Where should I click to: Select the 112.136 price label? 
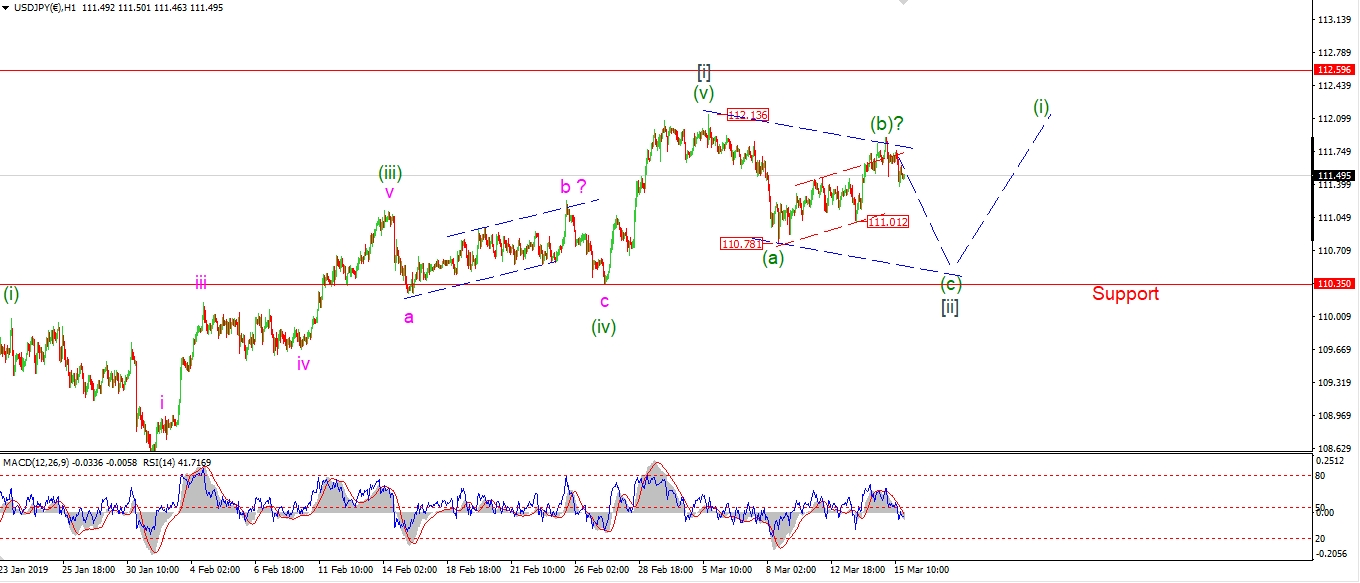(x=747, y=115)
